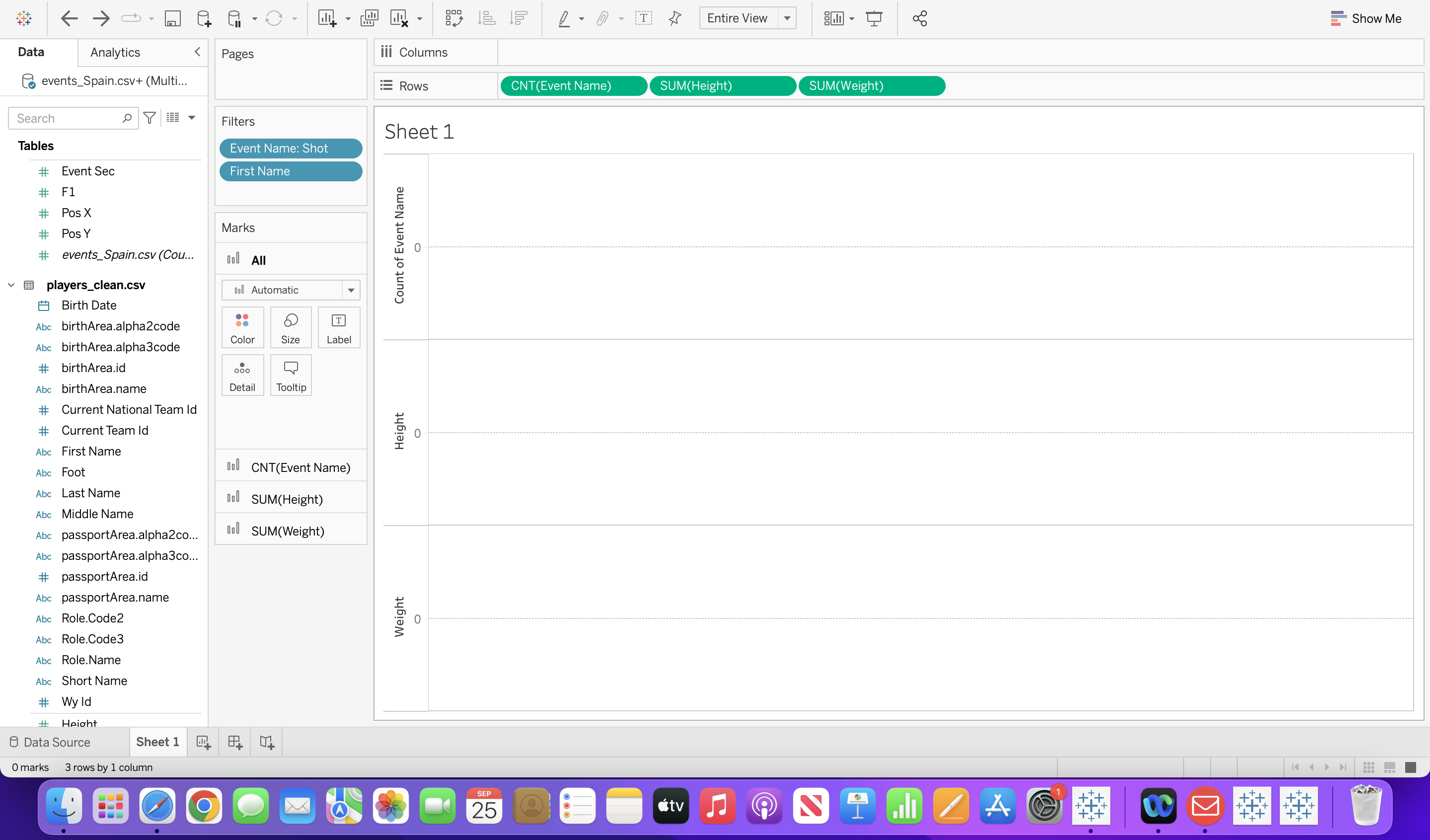This screenshot has height=840, width=1430.
Task: Open the Automatic mark type dropdown
Action: 351,290
